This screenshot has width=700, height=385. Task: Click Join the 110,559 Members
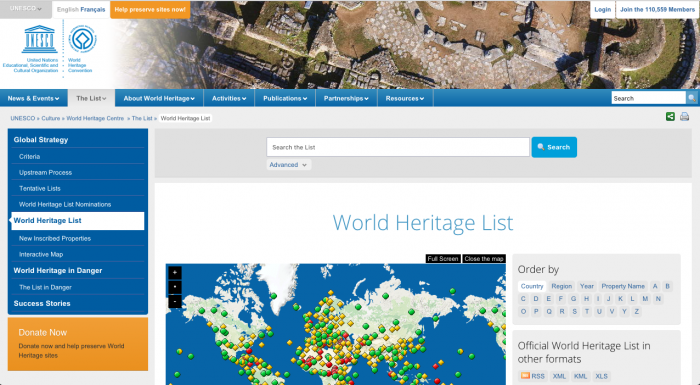click(657, 9)
